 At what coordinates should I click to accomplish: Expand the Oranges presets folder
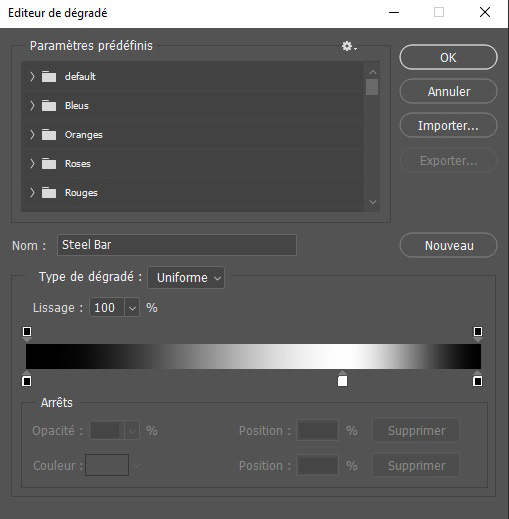pos(32,135)
